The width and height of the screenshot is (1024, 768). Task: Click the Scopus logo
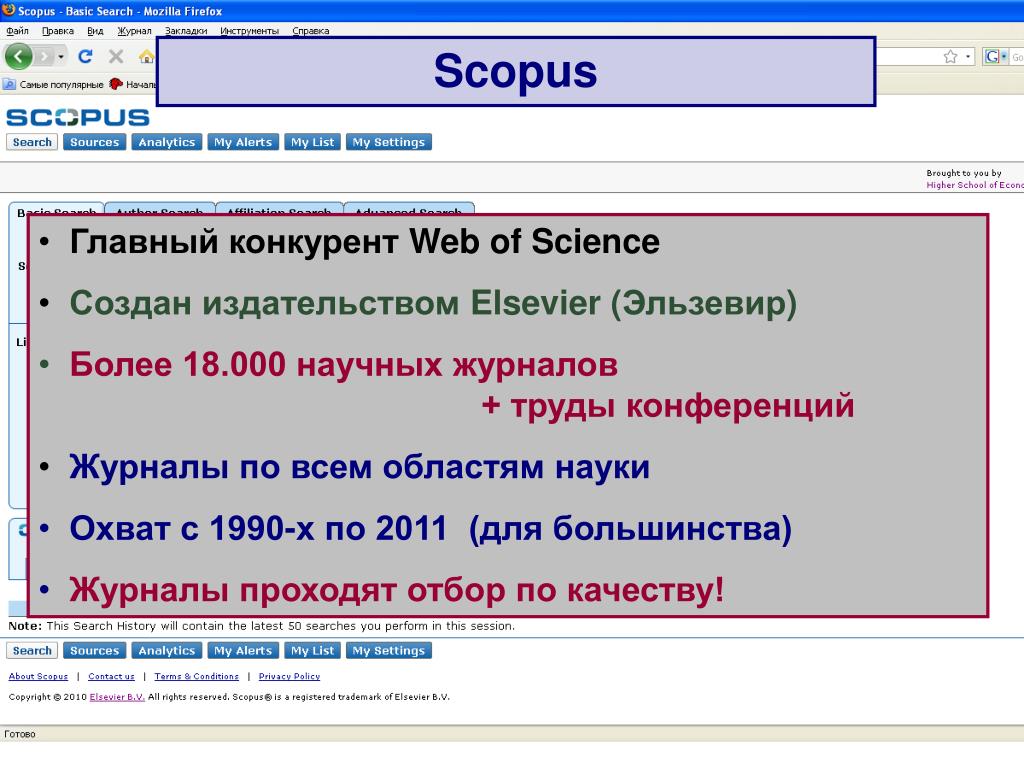coord(78,118)
